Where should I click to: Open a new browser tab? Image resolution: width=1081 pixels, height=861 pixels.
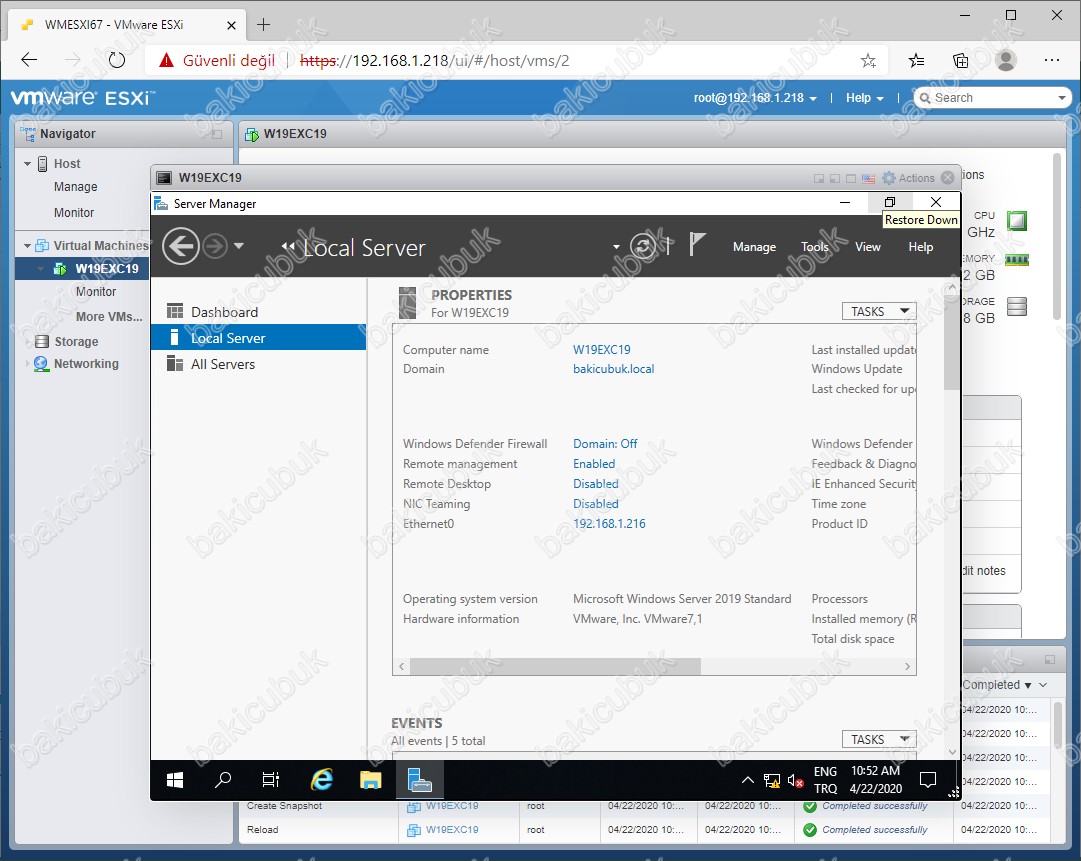pyautogui.click(x=263, y=25)
